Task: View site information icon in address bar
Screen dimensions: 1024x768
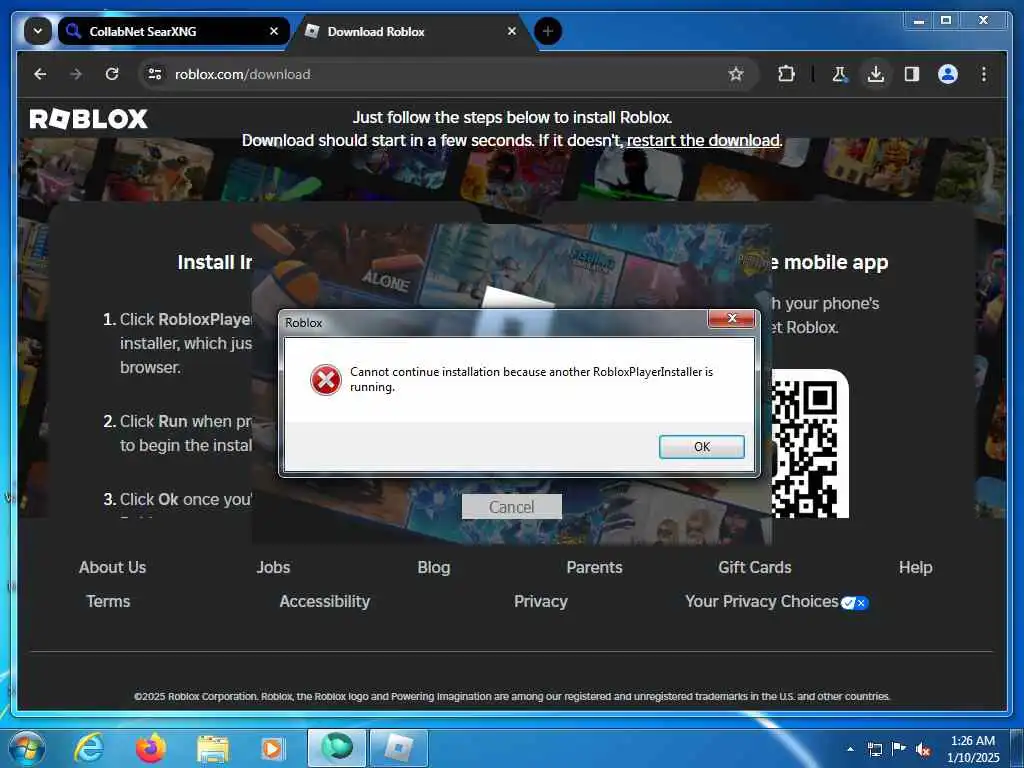Action: tap(155, 74)
